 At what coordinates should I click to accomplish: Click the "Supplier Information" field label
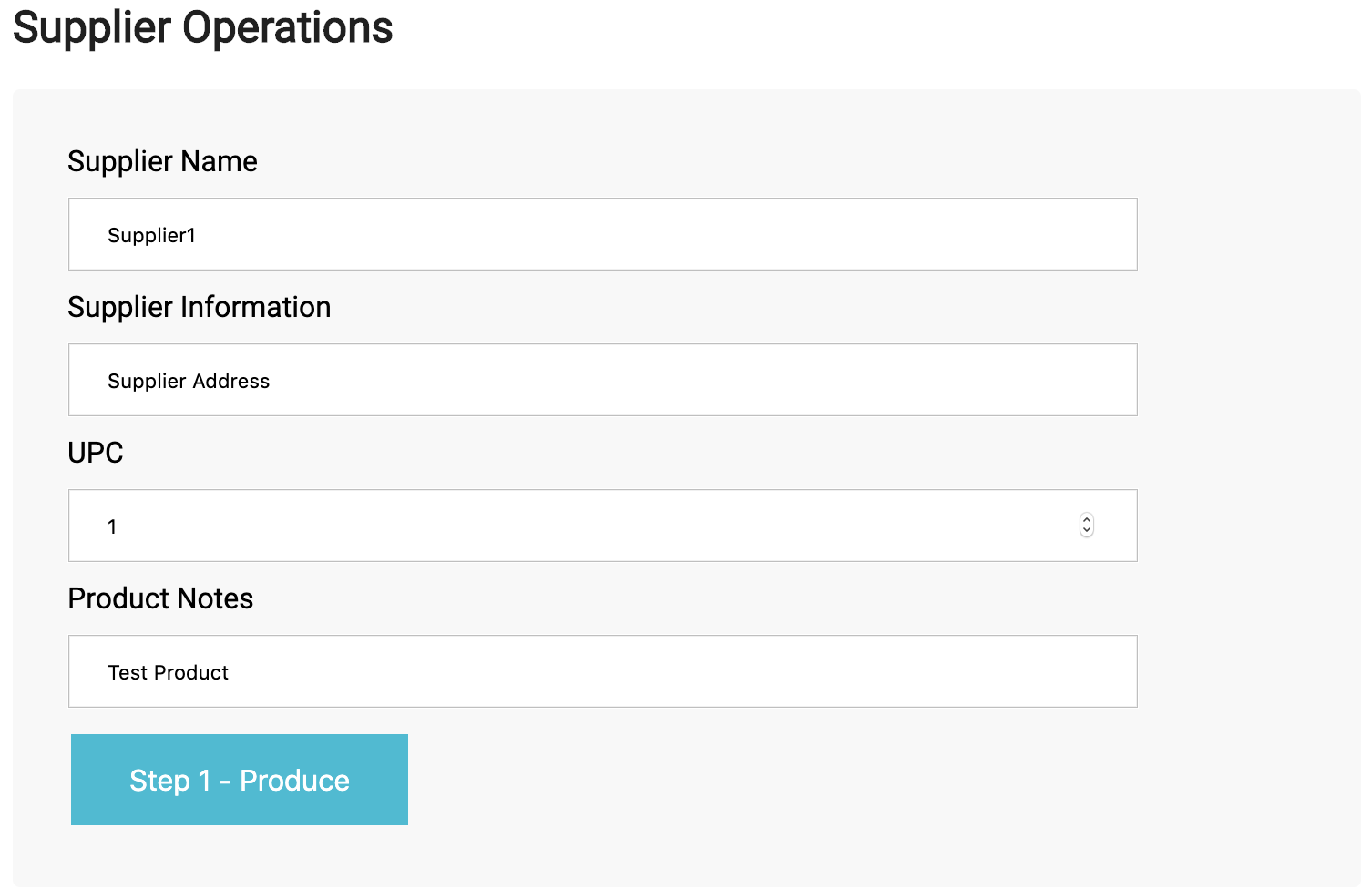pos(199,307)
